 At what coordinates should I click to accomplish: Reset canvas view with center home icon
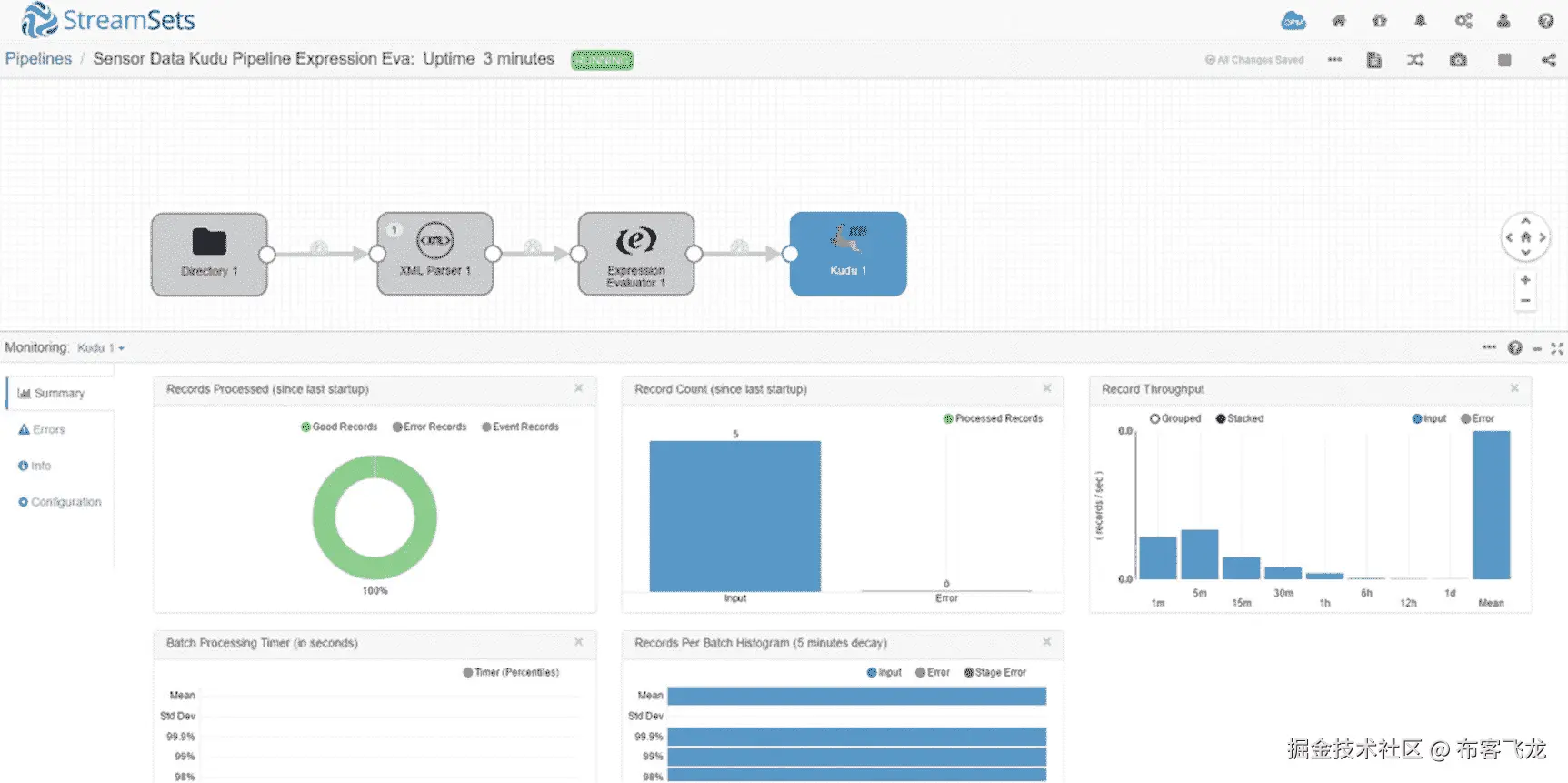click(1525, 237)
